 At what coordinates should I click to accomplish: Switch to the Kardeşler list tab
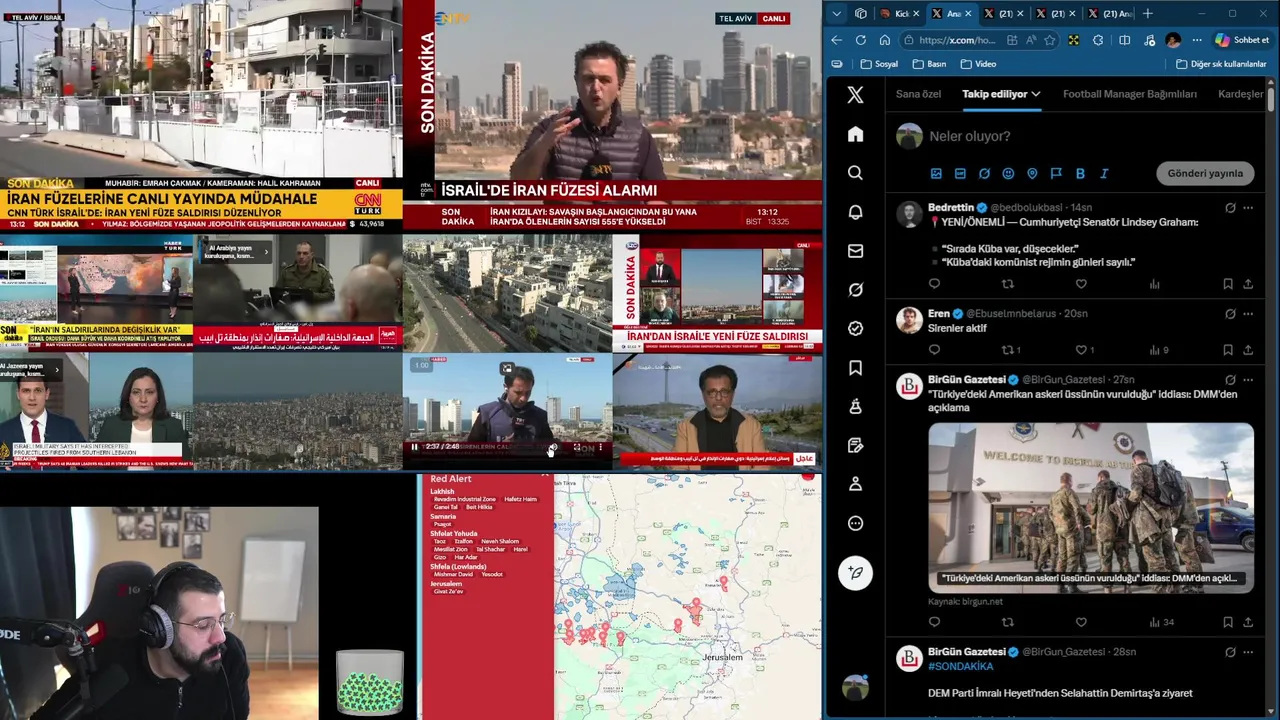coord(1241,94)
